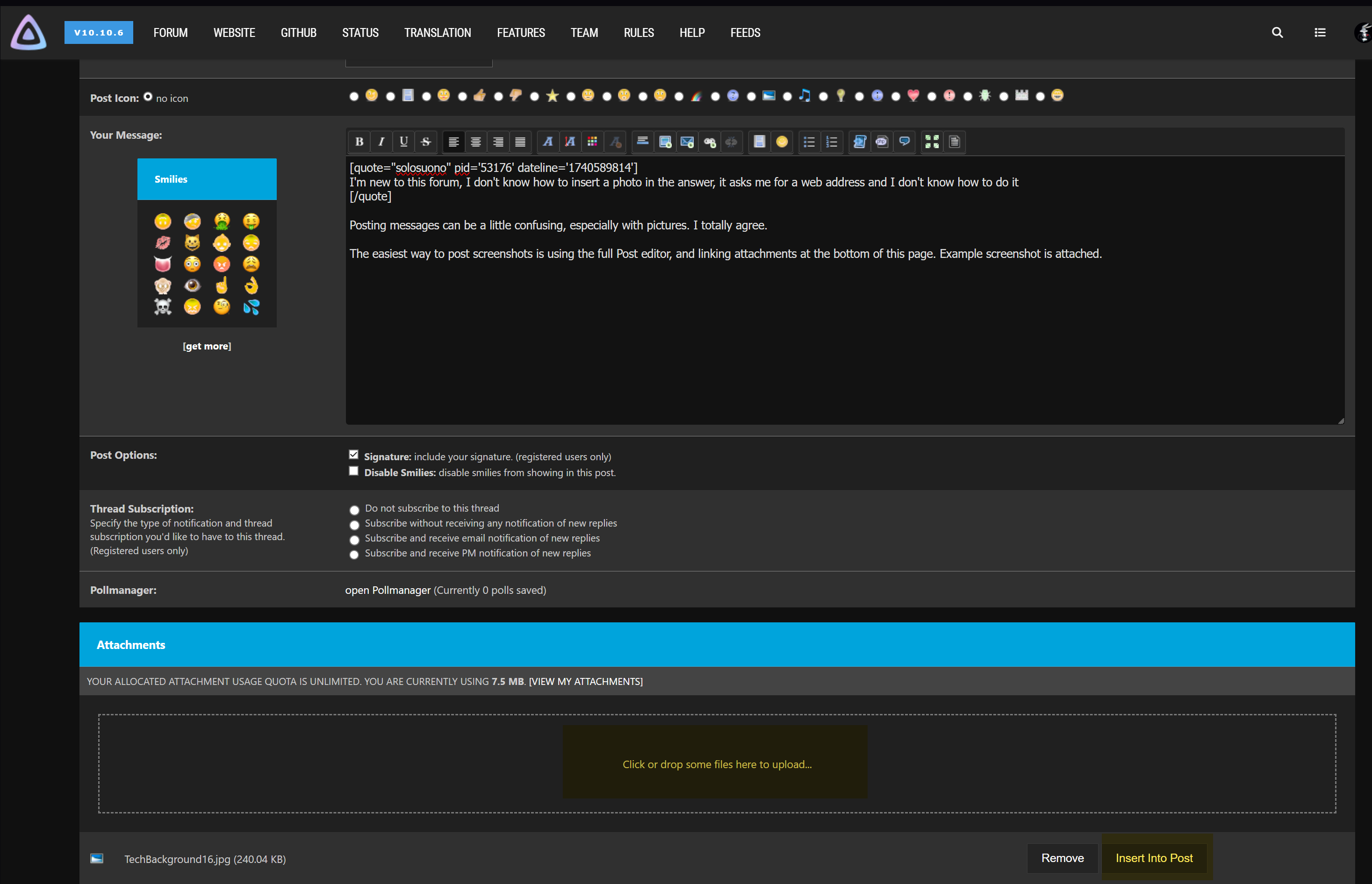Viewport: 1372px width, 884px height.
Task: Uncheck the Signature checkbox
Action: (354, 455)
